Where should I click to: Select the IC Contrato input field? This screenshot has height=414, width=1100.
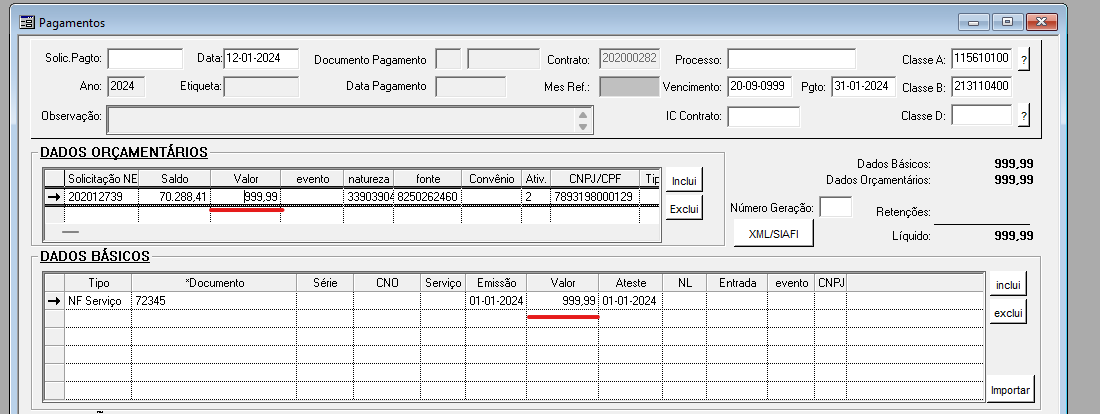click(x=763, y=116)
